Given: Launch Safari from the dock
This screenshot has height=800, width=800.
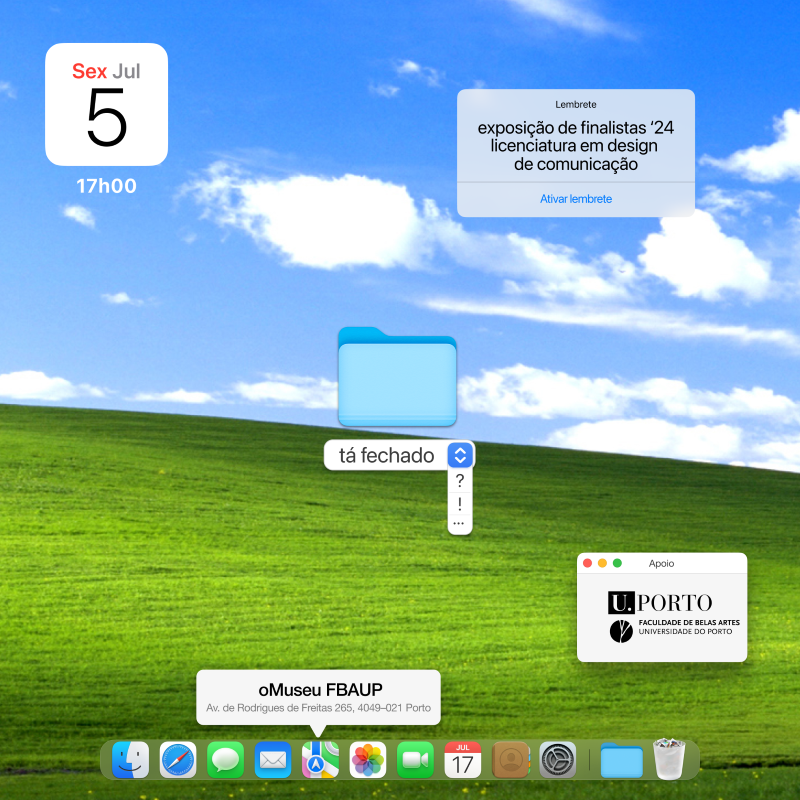Looking at the screenshot, I should [178, 760].
